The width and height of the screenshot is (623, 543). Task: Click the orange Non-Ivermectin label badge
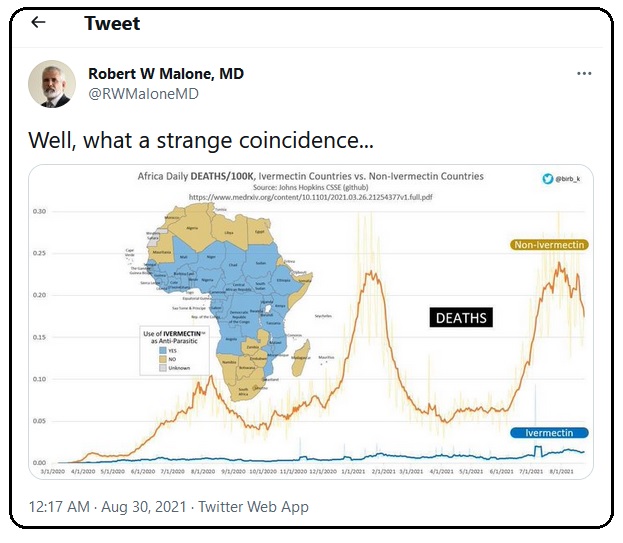[548, 244]
